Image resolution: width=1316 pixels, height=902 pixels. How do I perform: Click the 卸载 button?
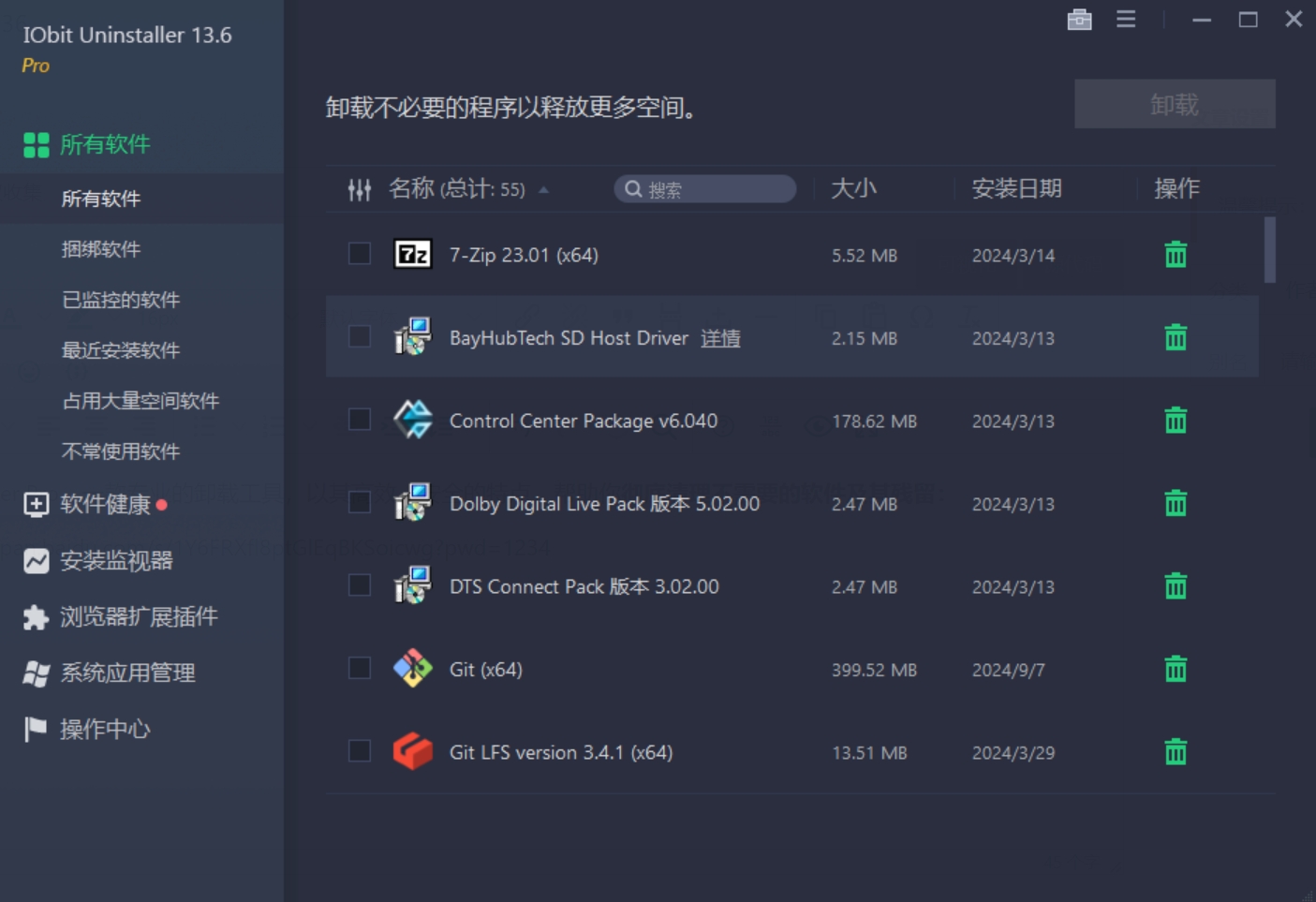click(x=1175, y=104)
